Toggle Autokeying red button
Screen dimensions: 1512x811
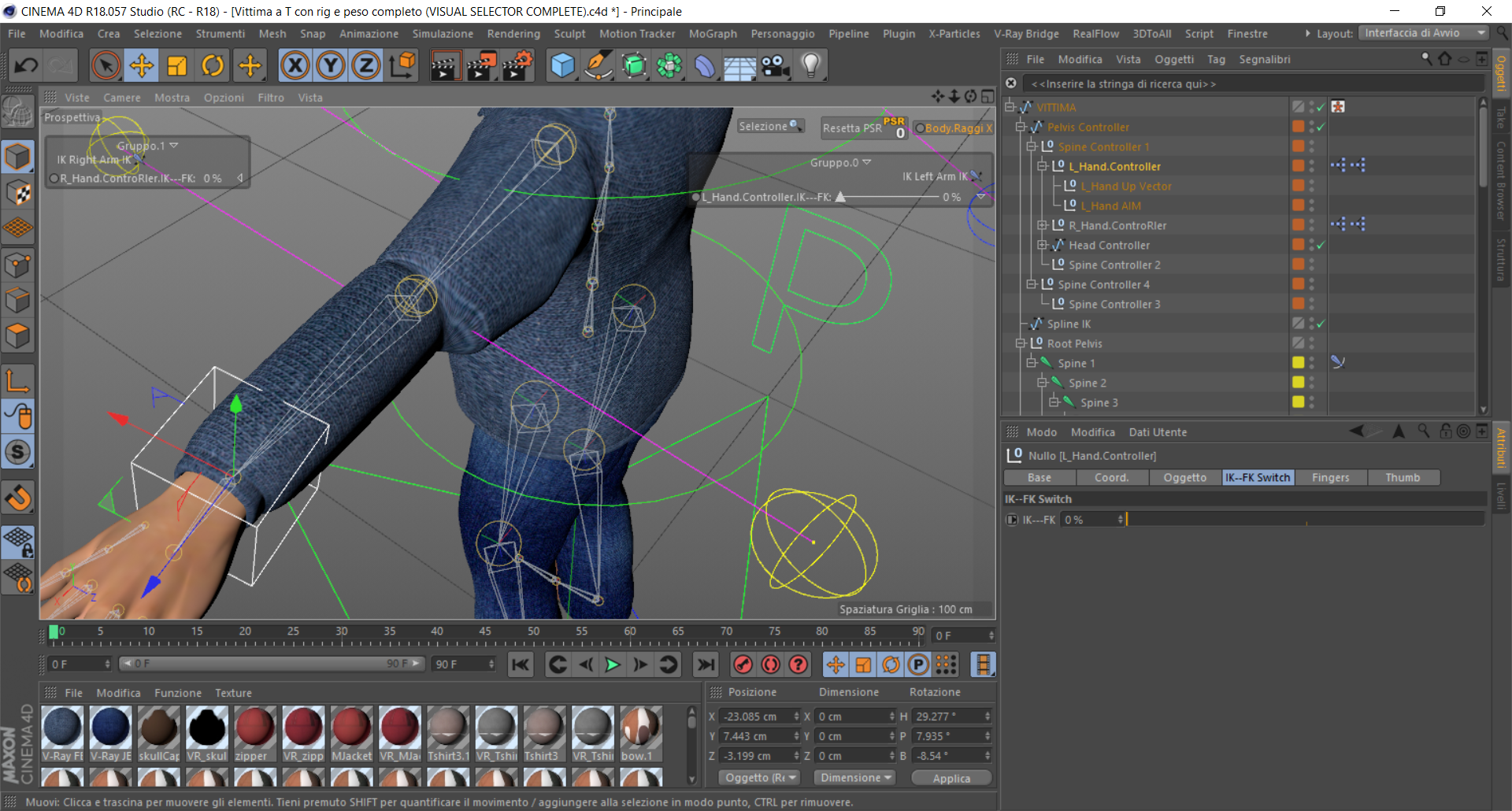[x=771, y=665]
